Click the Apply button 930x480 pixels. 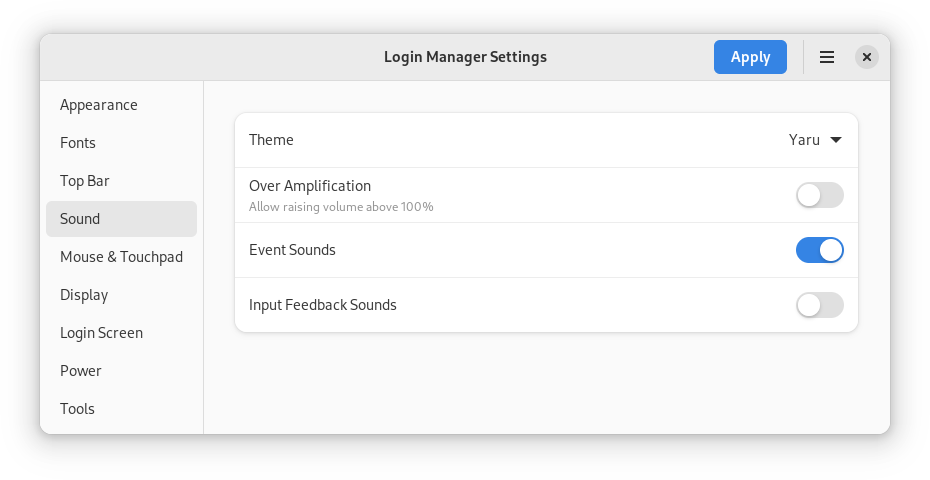[750, 57]
